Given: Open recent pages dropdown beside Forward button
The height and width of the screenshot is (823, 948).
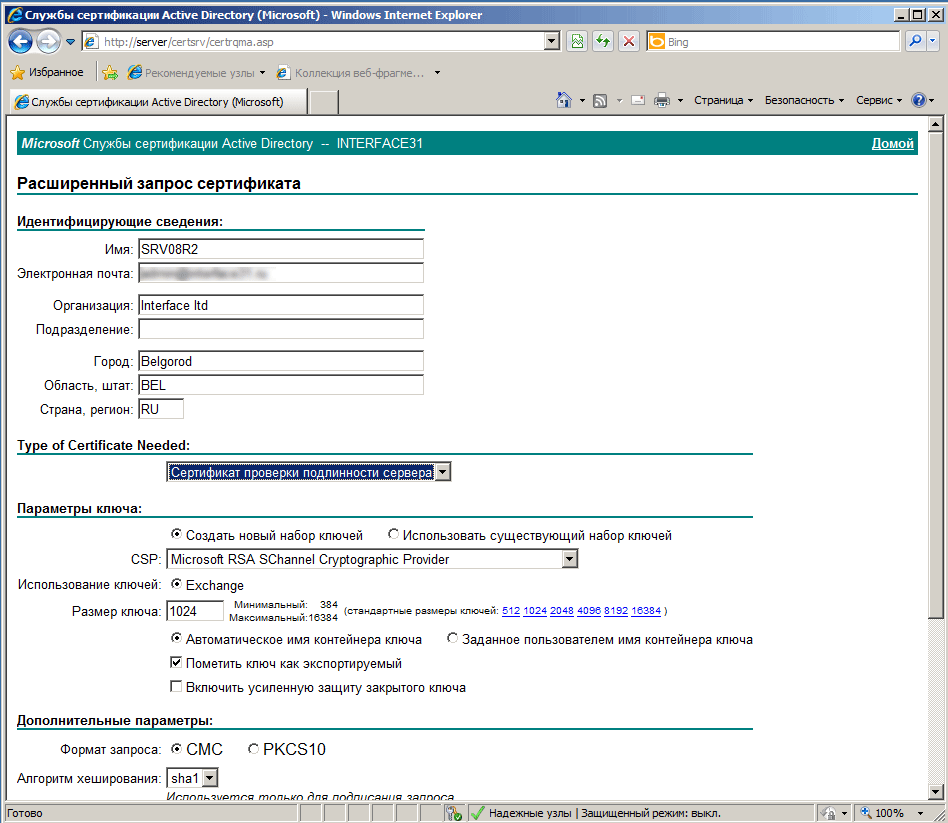Looking at the screenshot, I should pyautogui.click(x=70, y=42).
